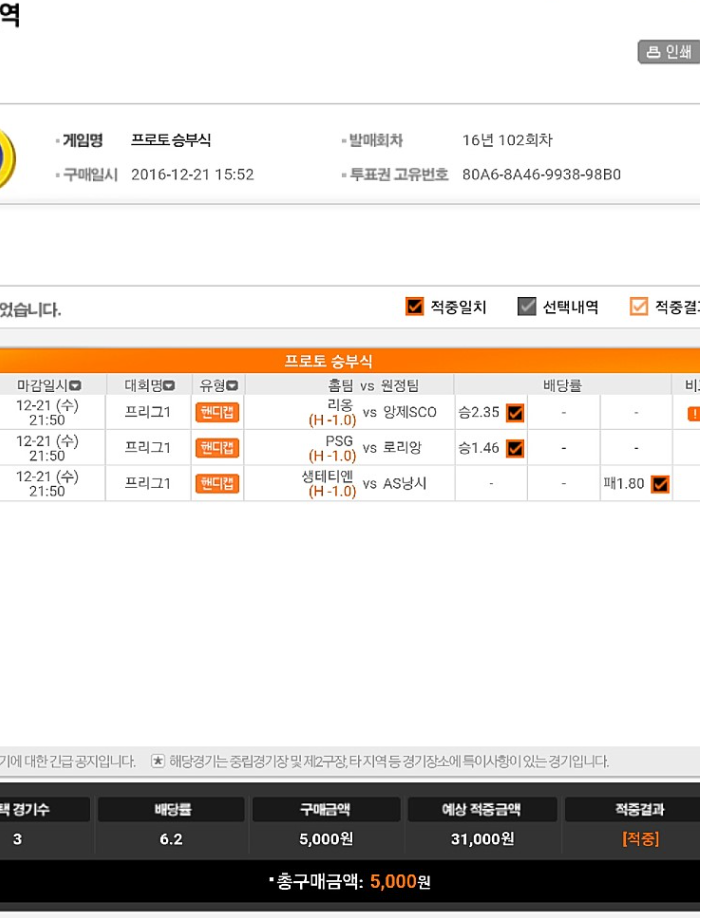This screenshot has width=703, height=918.
Task: Select purchase date 2016-12-21 15:52
Action: [x=193, y=174]
